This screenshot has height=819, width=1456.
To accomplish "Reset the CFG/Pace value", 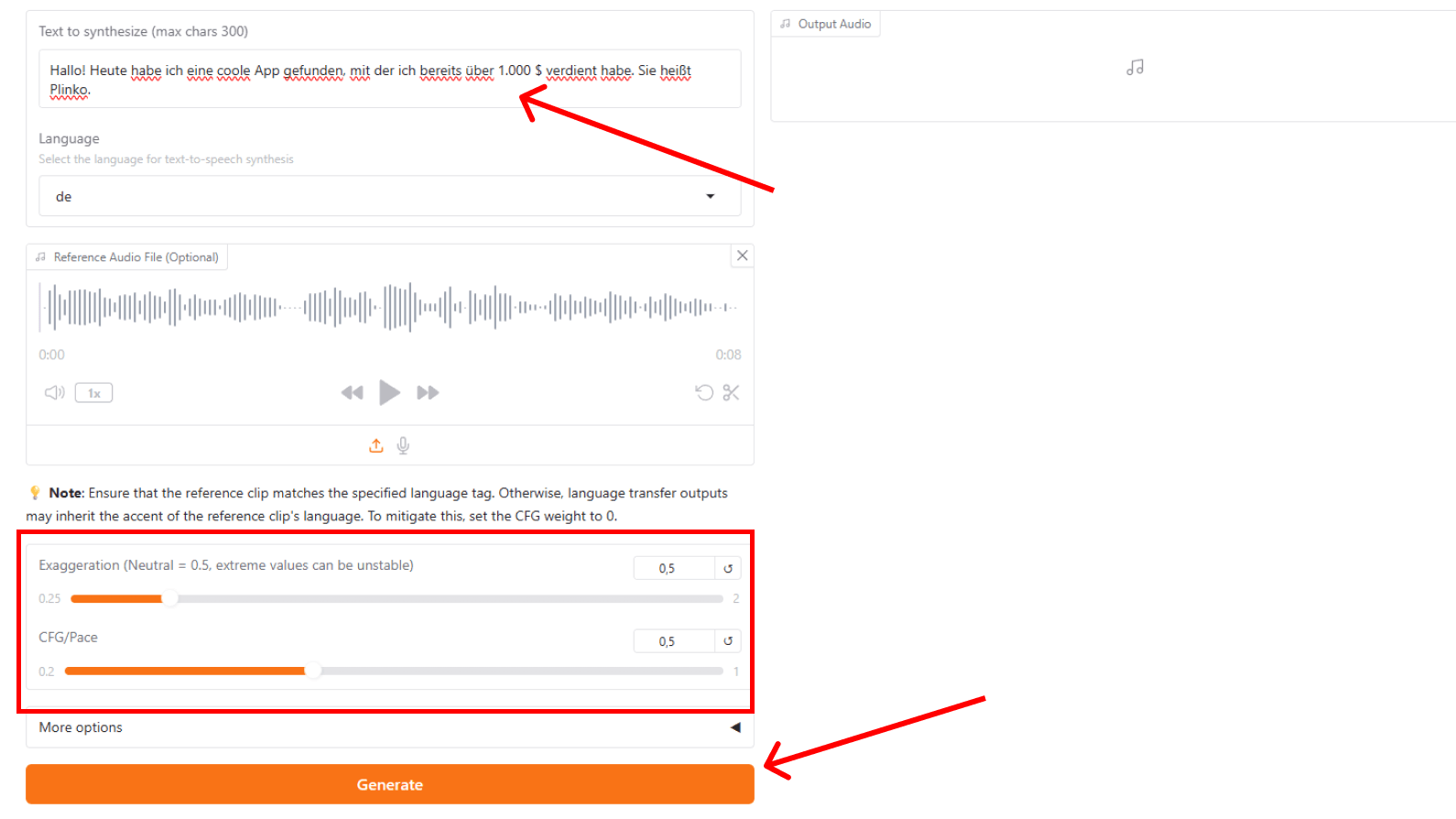I will [x=728, y=641].
